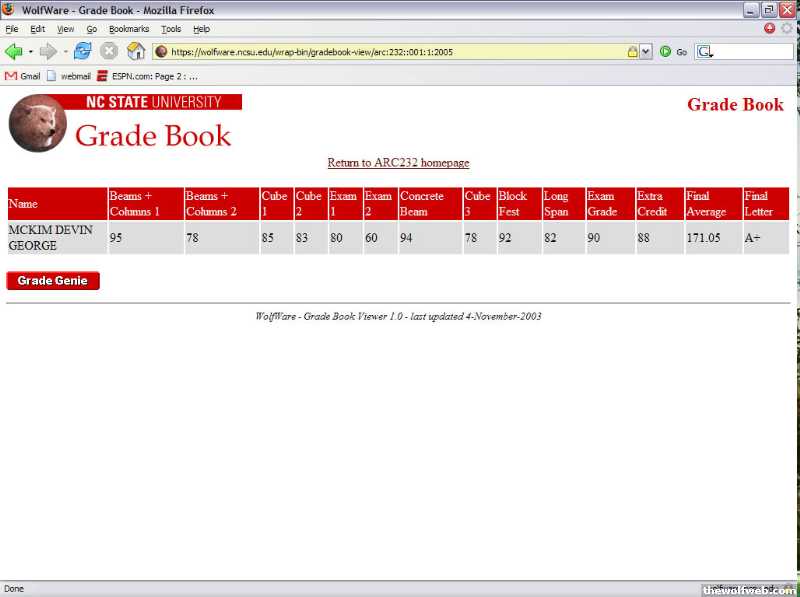This screenshot has height=597, width=800.
Task: Open the address bar URL dropdown
Action: click(646, 52)
